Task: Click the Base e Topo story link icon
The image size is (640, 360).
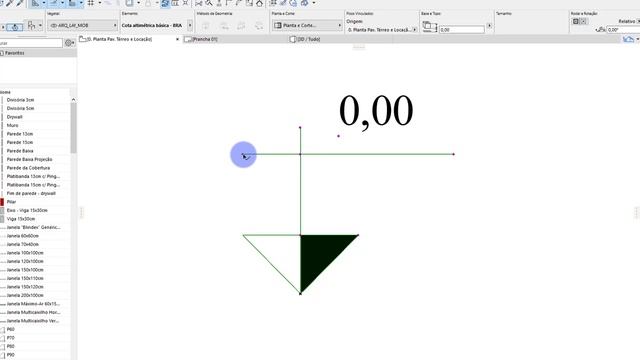Action: point(429,27)
